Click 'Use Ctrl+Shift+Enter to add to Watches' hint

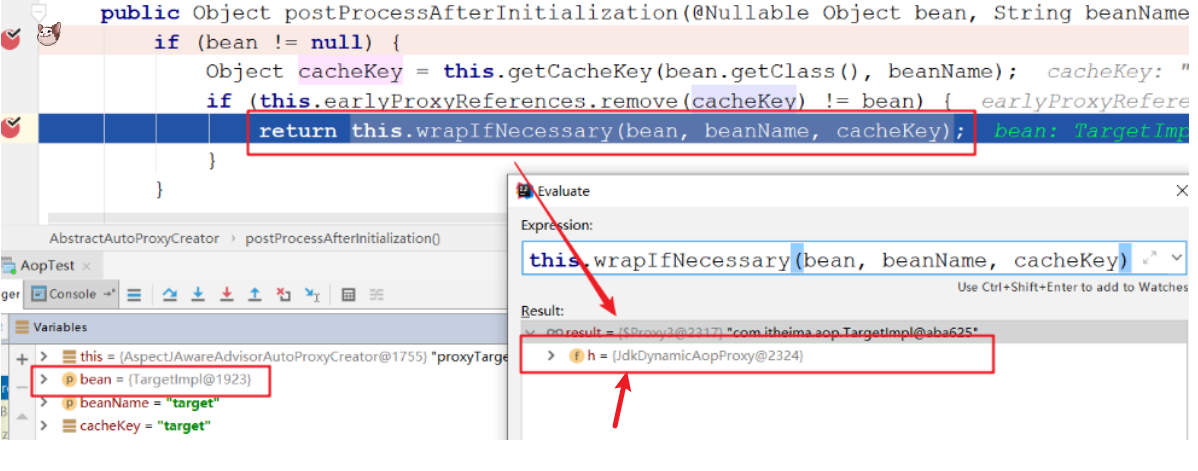(x=1073, y=287)
